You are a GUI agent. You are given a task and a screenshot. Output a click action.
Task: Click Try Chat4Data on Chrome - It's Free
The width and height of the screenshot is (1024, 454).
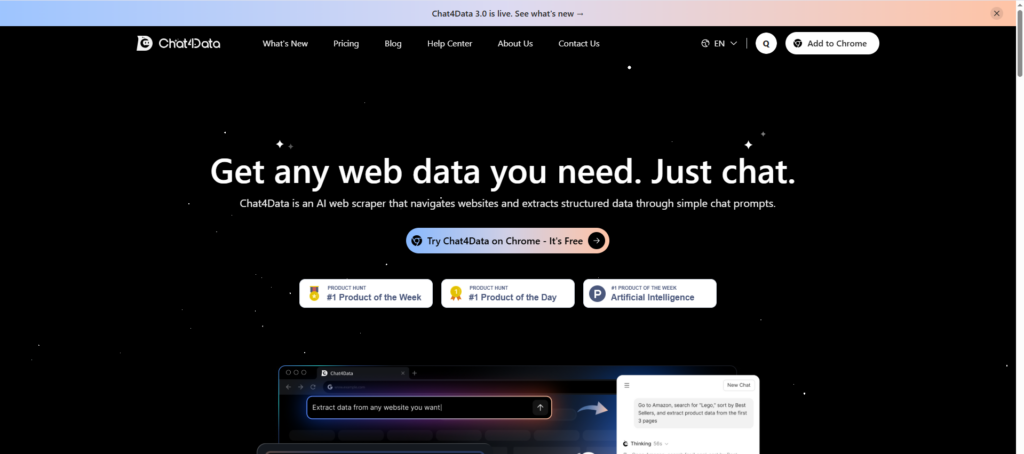coord(507,240)
